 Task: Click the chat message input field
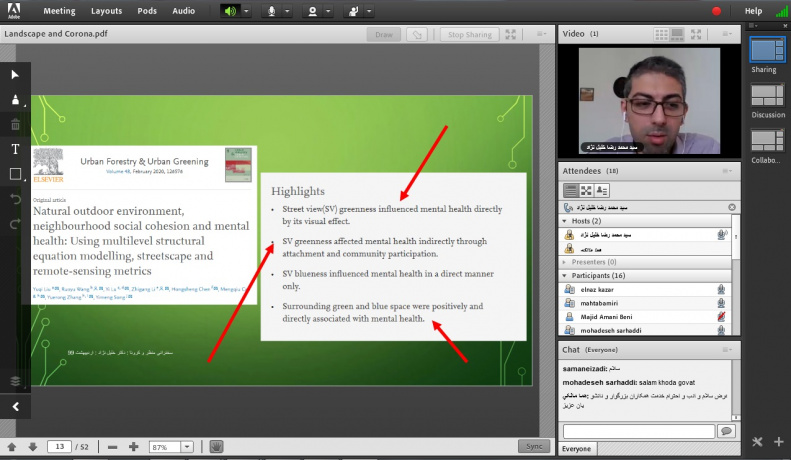pyautogui.click(x=638, y=431)
